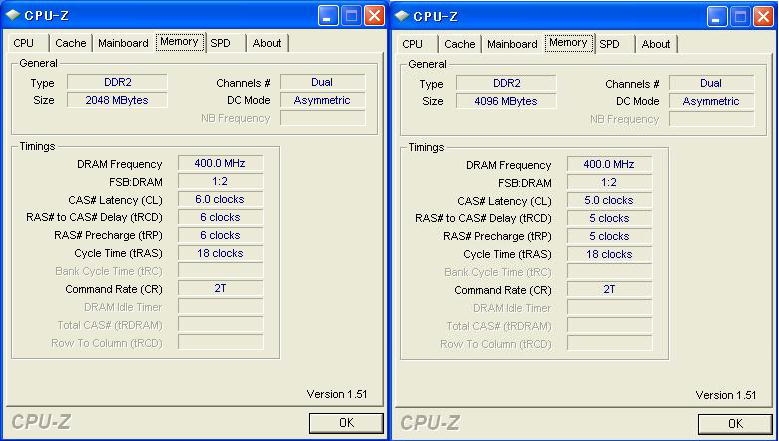The height and width of the screenshot is (441, 779).
Task: Click the 400.0 MHz DRAM Frequency in left window
Action: [x=221, y=163]
